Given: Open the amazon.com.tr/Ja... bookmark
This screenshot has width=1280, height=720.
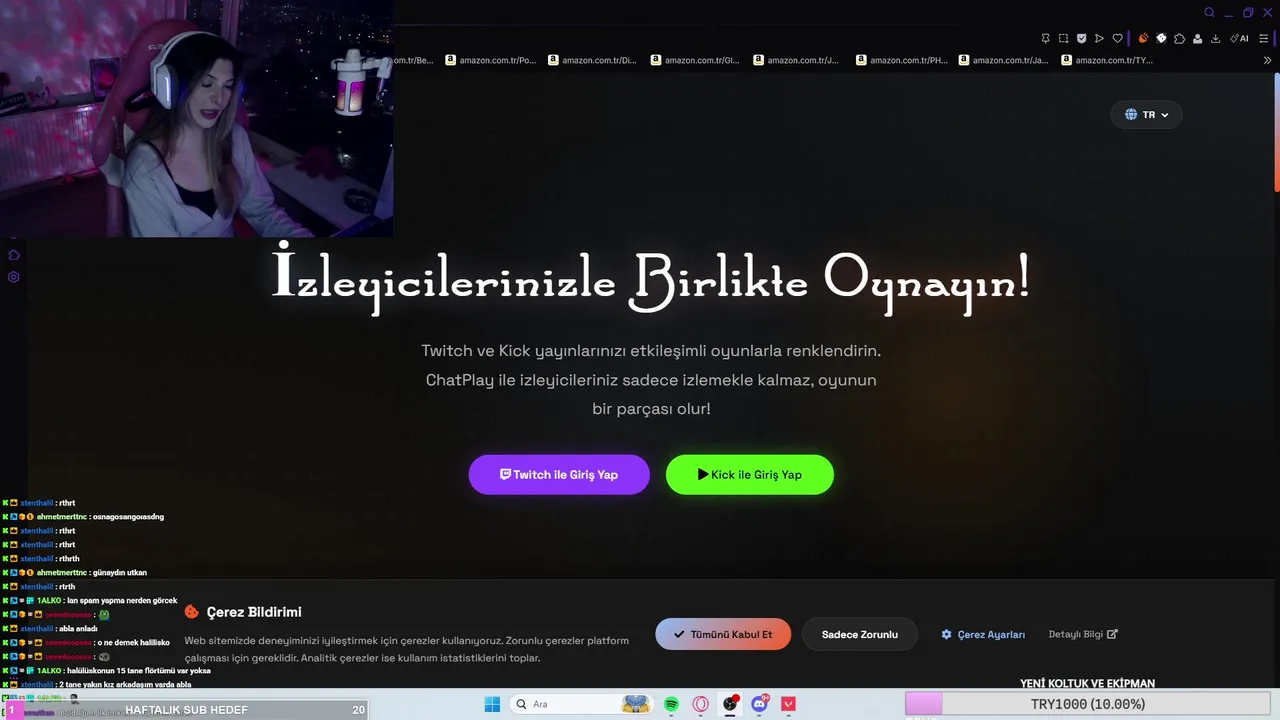Looking at the screenshot, I should [1004, 60].
